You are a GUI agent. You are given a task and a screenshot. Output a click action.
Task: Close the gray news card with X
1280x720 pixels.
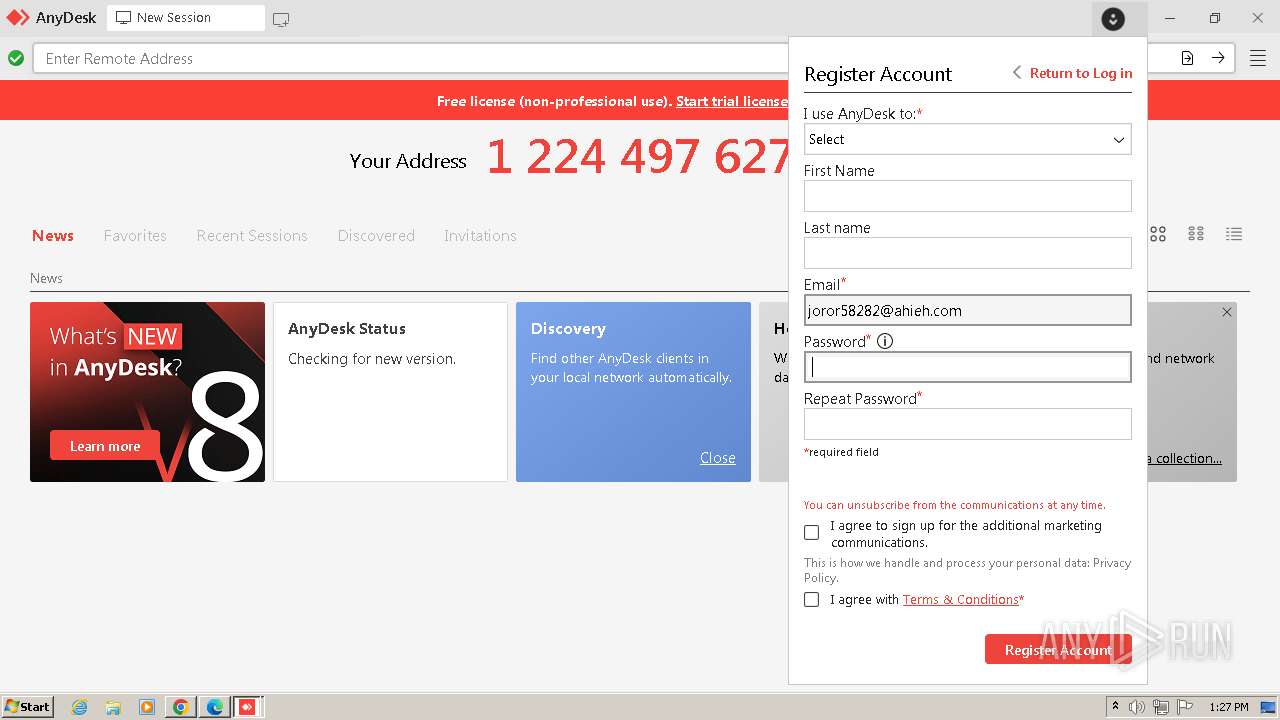click(x=1227, y=312)
